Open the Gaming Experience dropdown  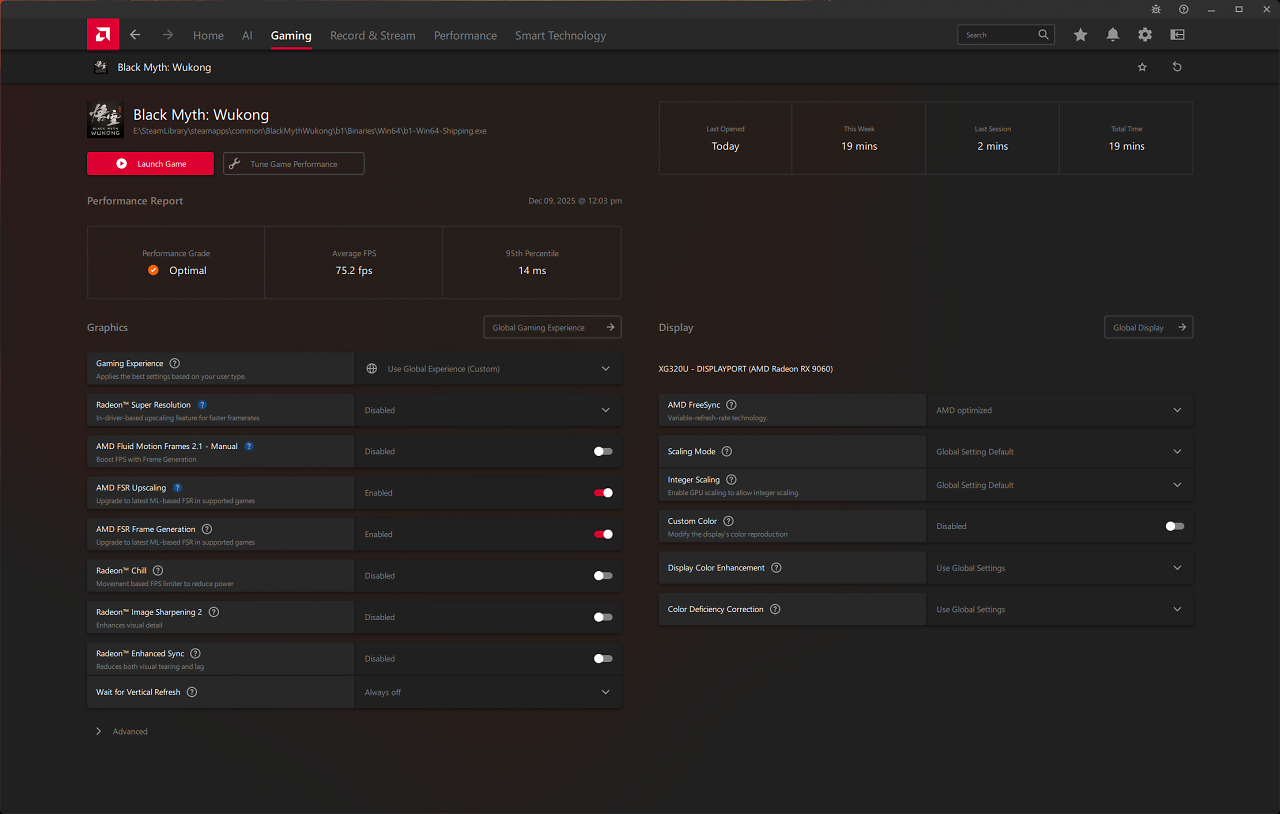point(488,369)
